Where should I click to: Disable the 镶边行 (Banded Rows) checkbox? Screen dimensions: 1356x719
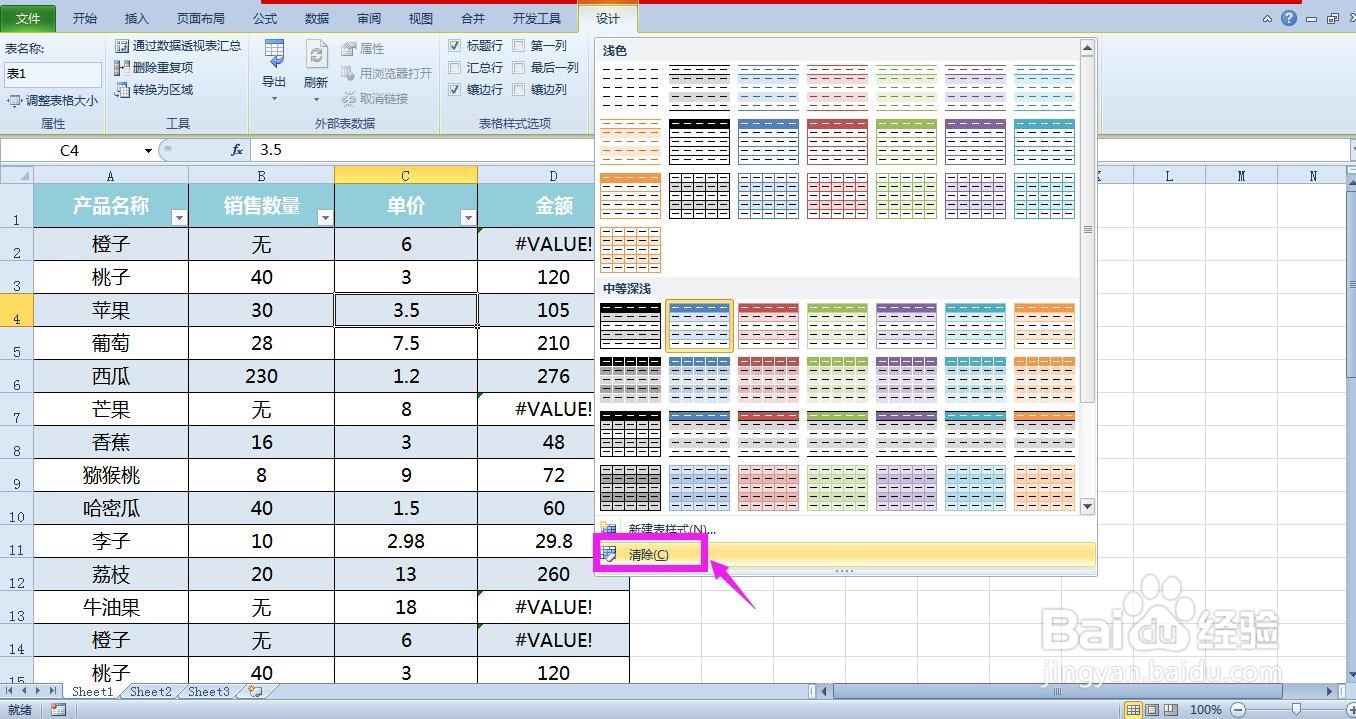[456, 89]
